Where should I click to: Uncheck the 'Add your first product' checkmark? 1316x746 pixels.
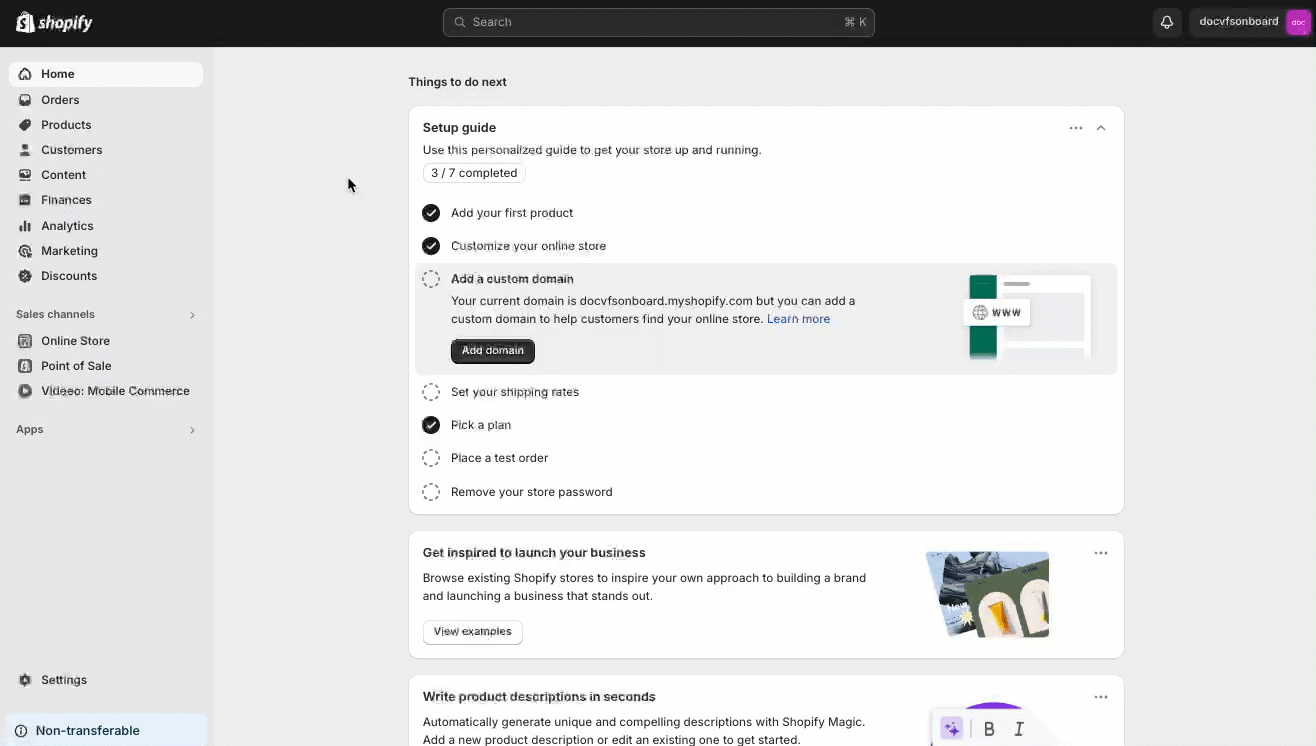(x=431, y=213)
